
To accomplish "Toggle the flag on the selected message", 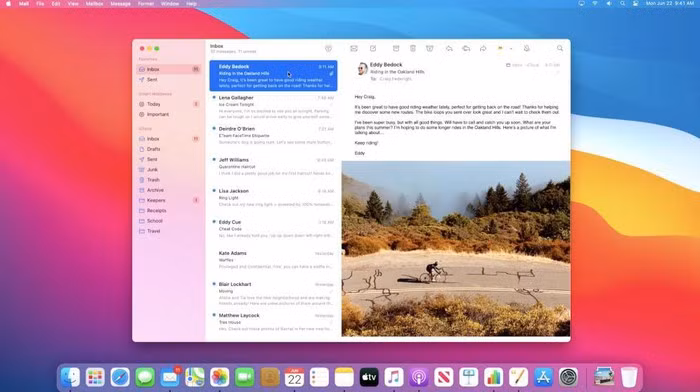I will click(x=500, y=48).
